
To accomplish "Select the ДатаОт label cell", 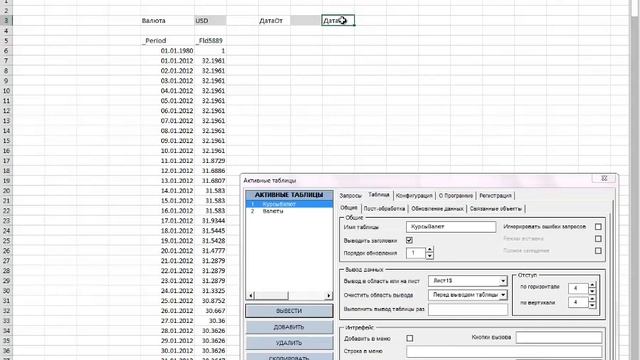I will coord(274,20).
